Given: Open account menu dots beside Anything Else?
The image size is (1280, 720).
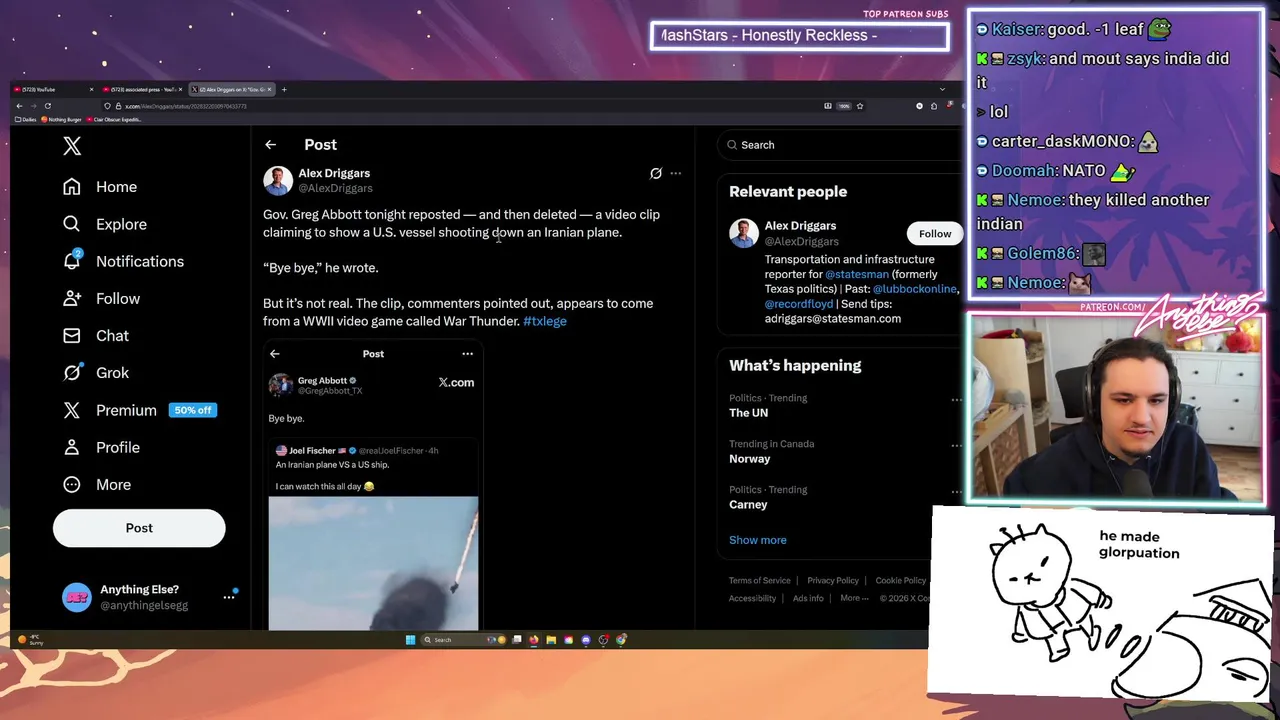Looking at the screenshot, I should click(x=228, y=597).
